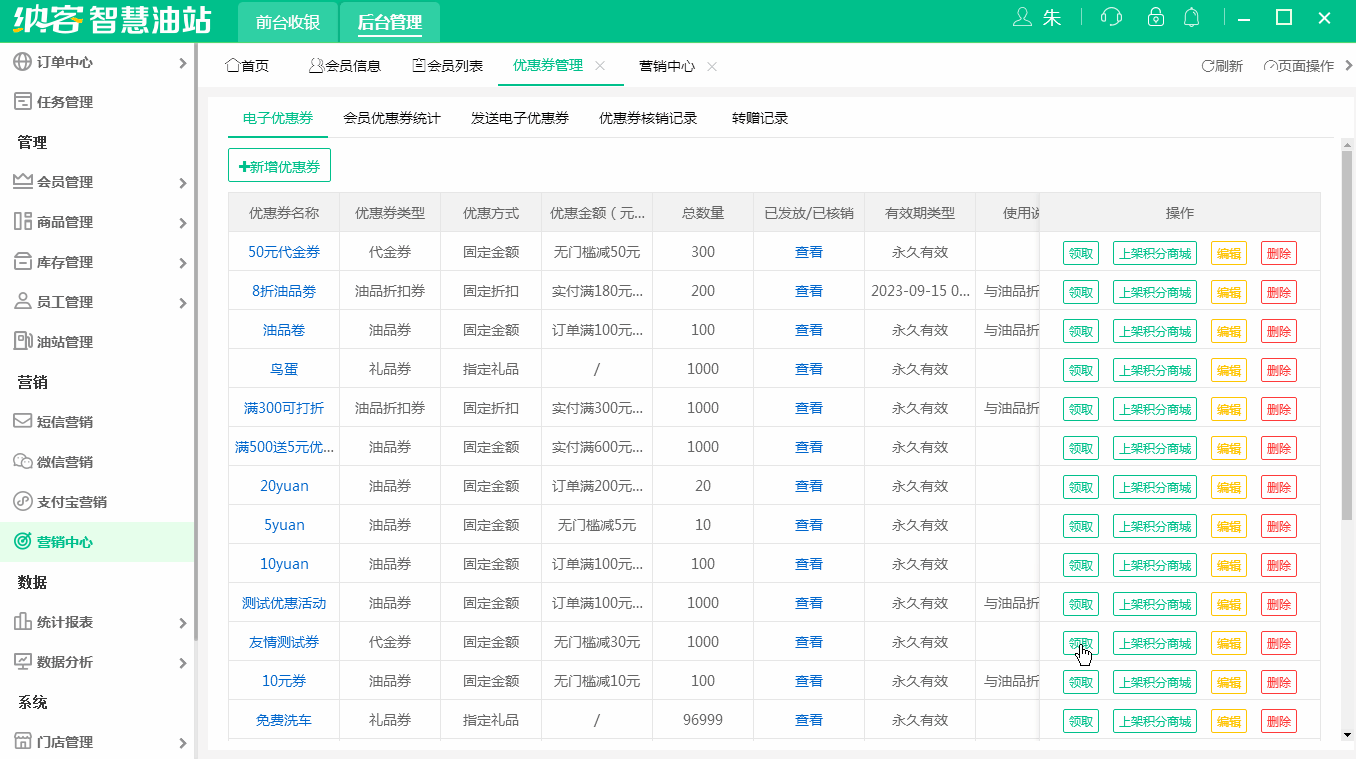Click the 微营销 sidebar icon
1356x759 pixels.
click(22, 461)
